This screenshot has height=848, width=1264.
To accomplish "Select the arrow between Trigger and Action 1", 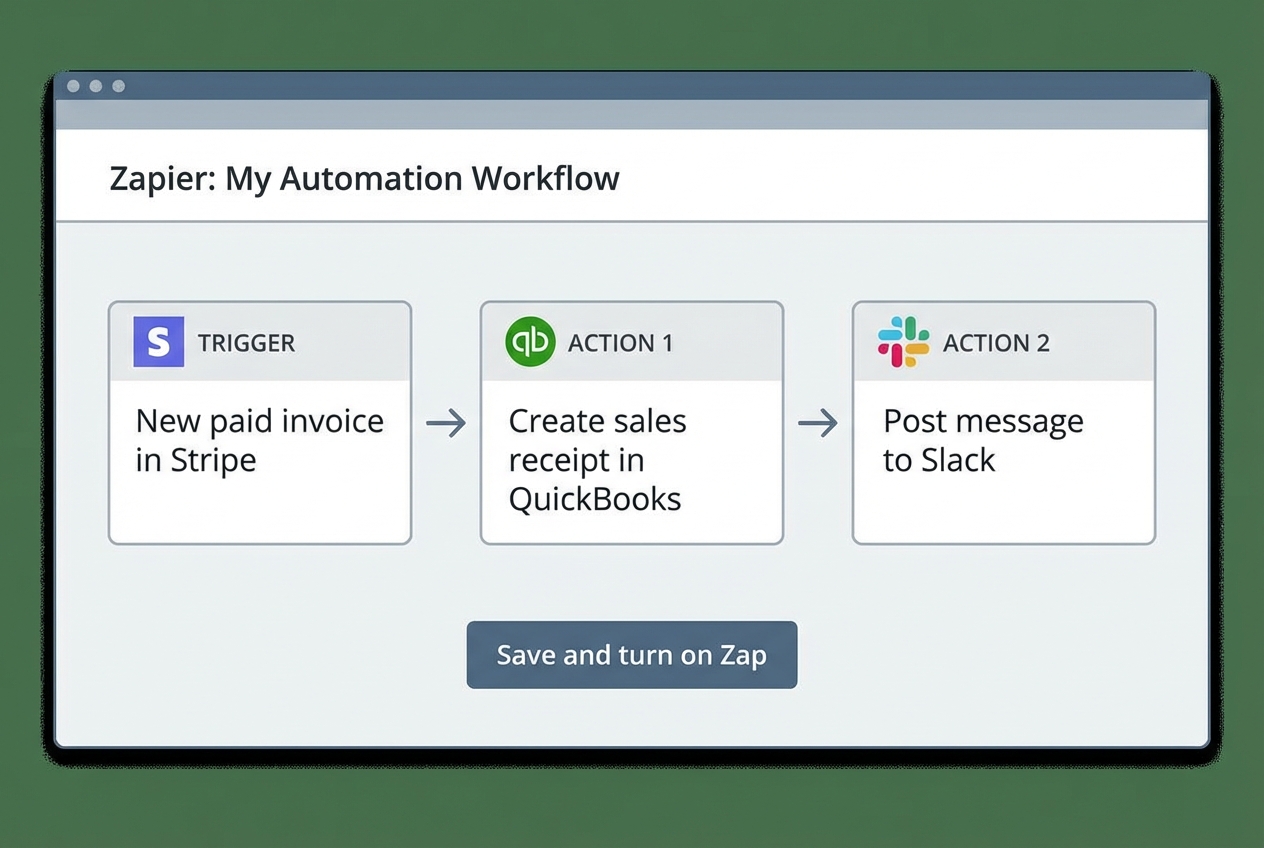I will click(x=446, y=424).
